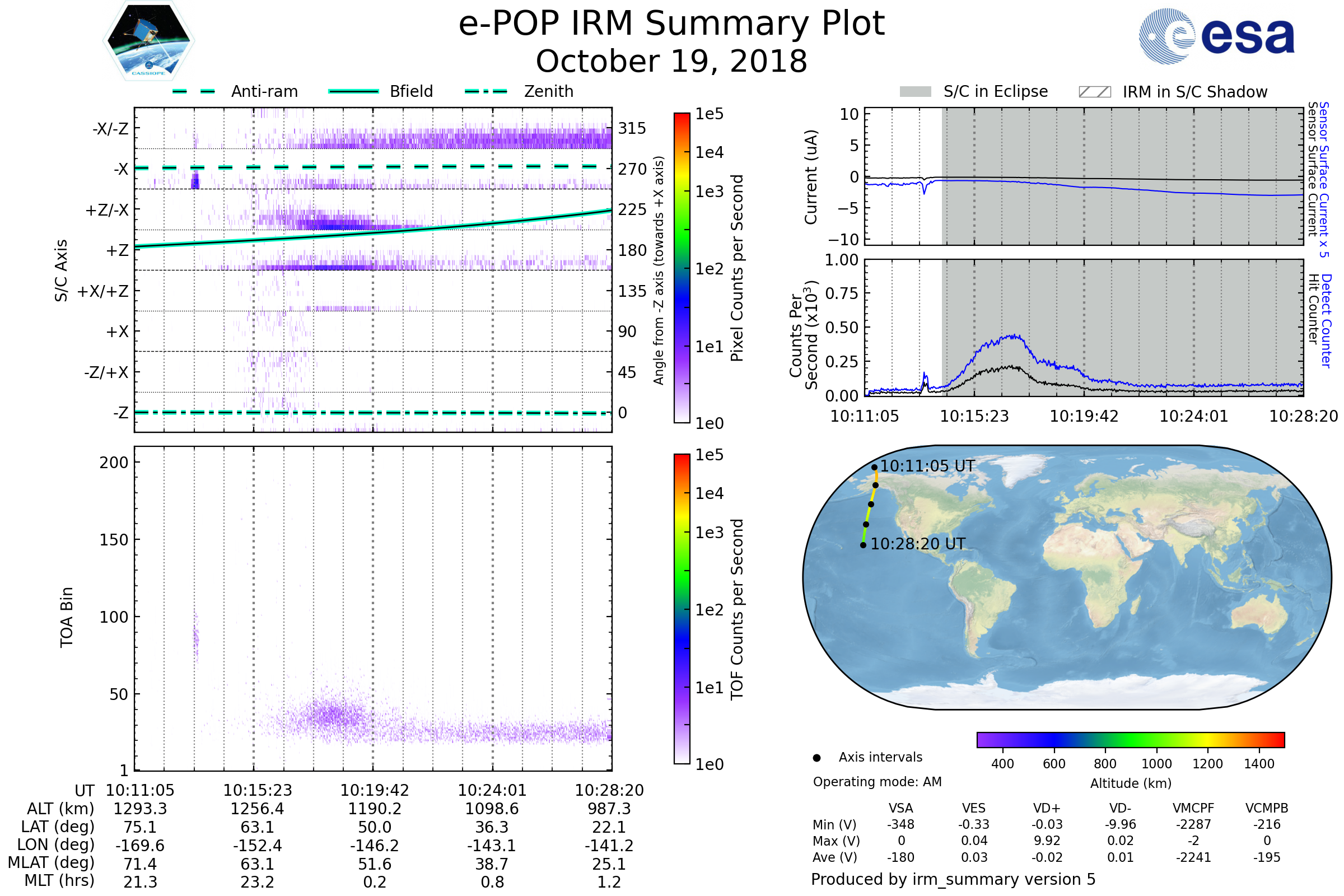The image size is (1344, 896).
Task: Click the Bfield solid legend line
Action: pos(353,91)
